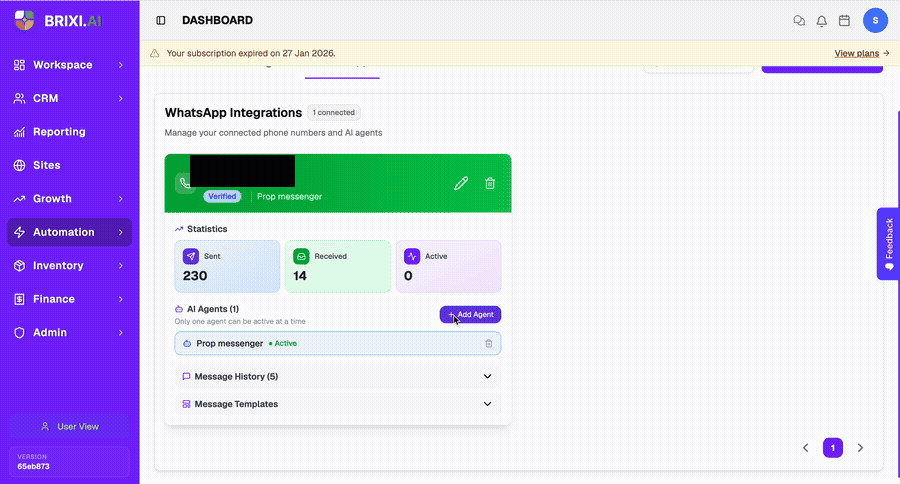Click the CRM people icon
The image size is (900, 484).
(x=20, y=98)
